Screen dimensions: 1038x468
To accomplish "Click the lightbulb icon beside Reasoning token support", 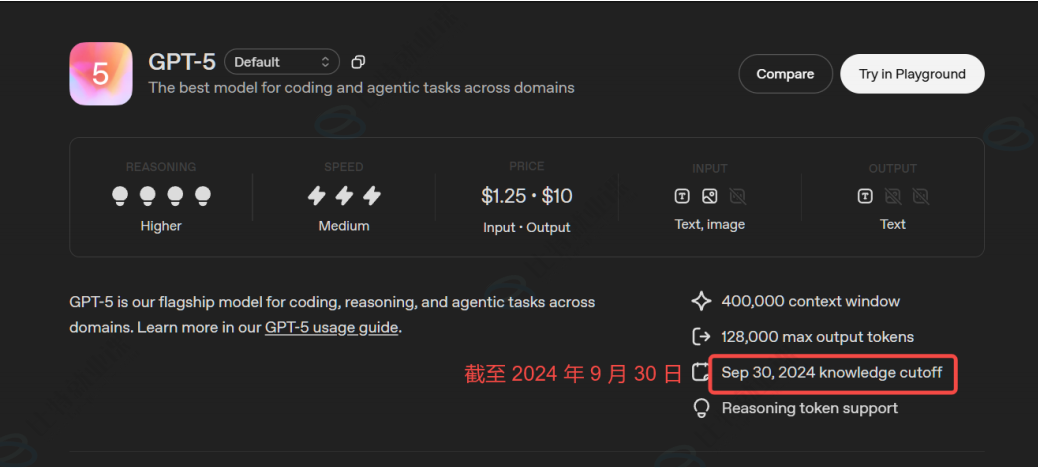I will click(700, 408).
